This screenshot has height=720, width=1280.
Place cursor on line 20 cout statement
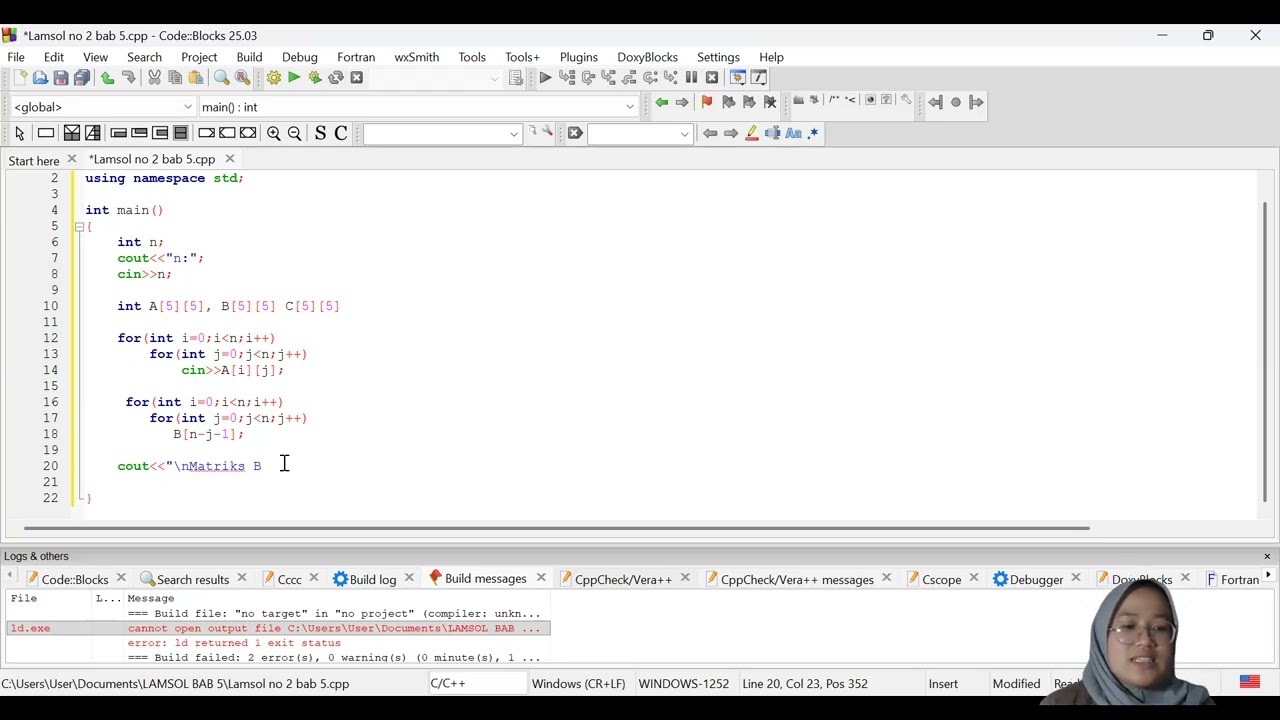[x=189, y=466]
